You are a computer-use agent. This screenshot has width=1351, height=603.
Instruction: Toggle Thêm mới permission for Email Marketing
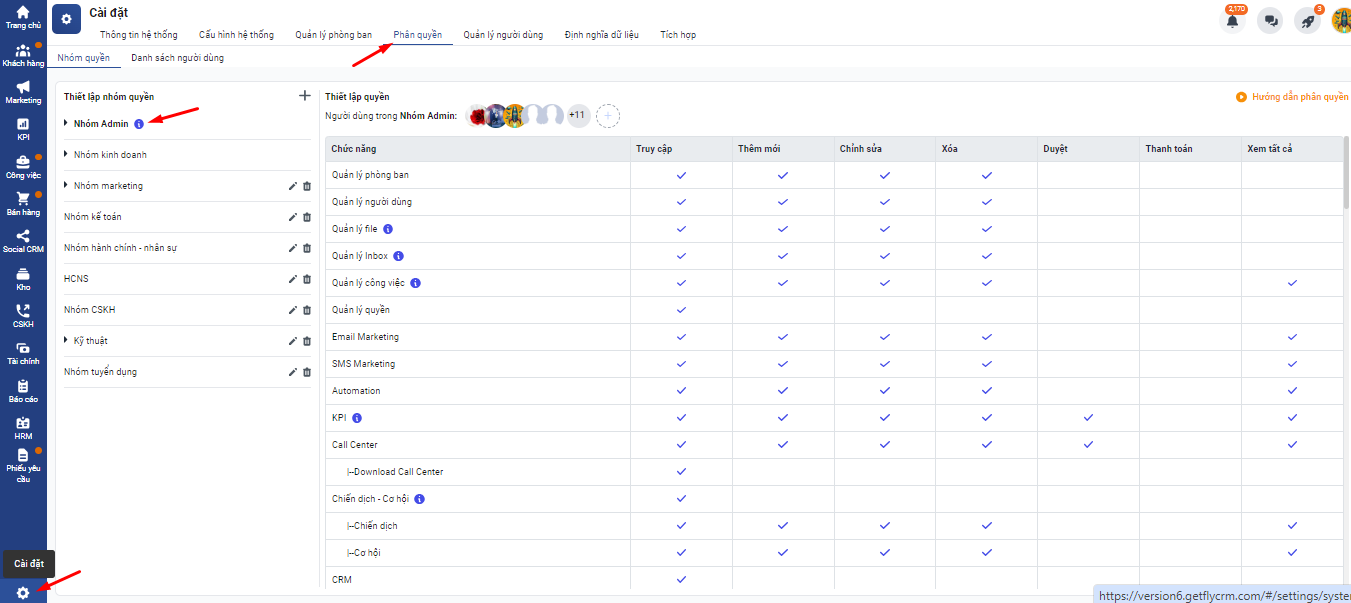point(783,337)
